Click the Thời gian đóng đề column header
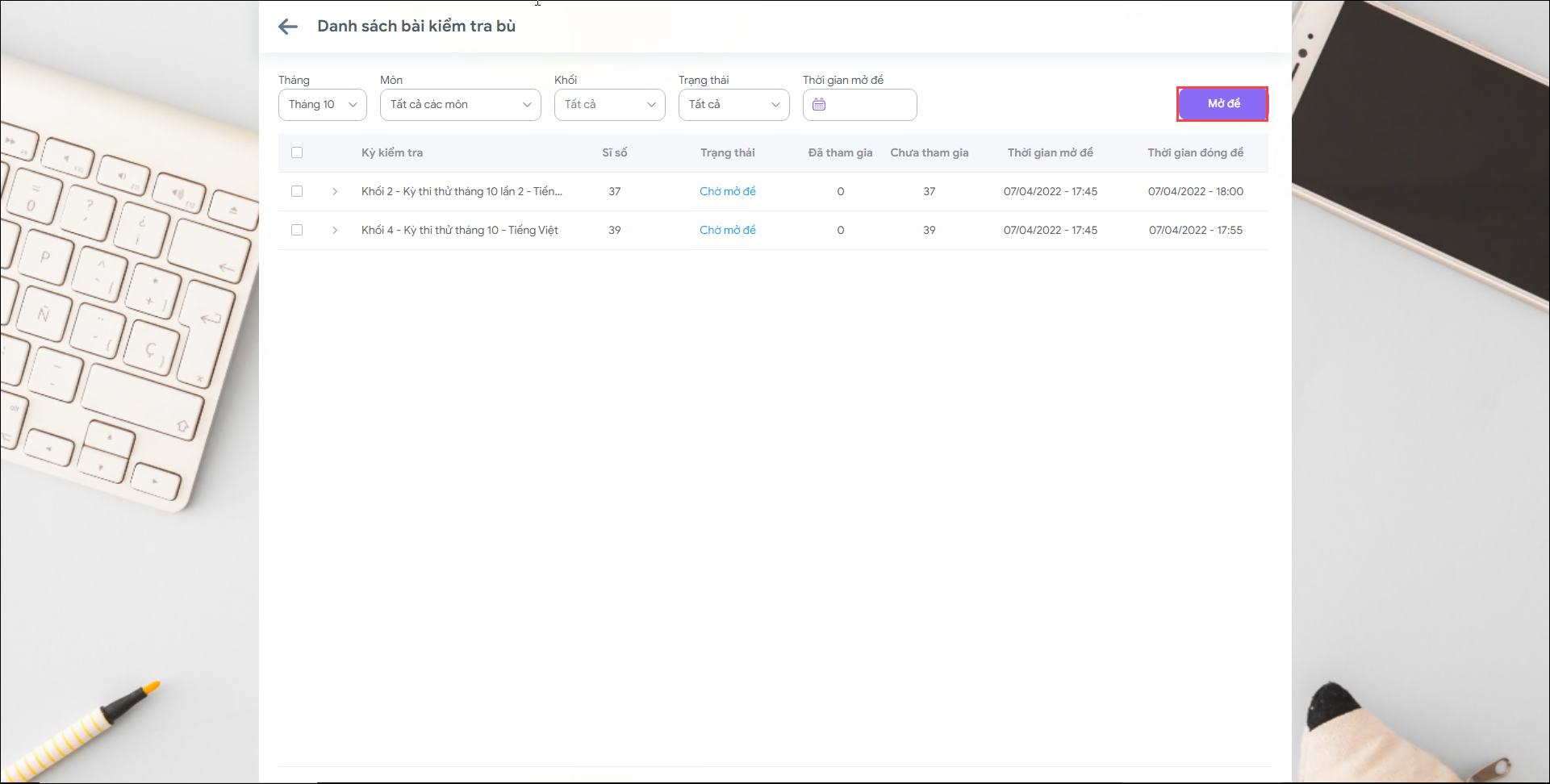The height and width of the screenshot is (784, 1550). [x=1195, y=152]
